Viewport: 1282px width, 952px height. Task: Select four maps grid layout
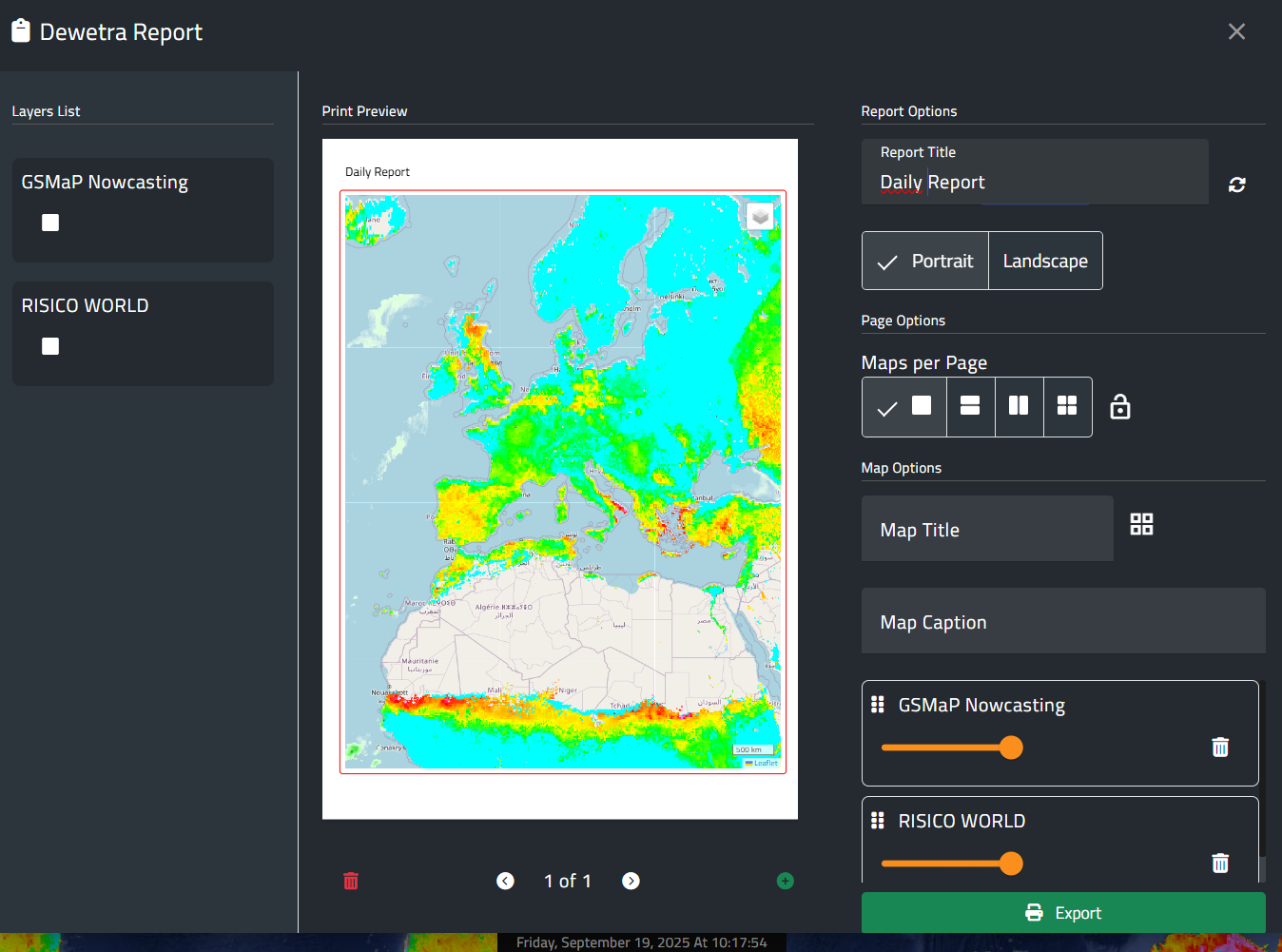(1067, 407)
